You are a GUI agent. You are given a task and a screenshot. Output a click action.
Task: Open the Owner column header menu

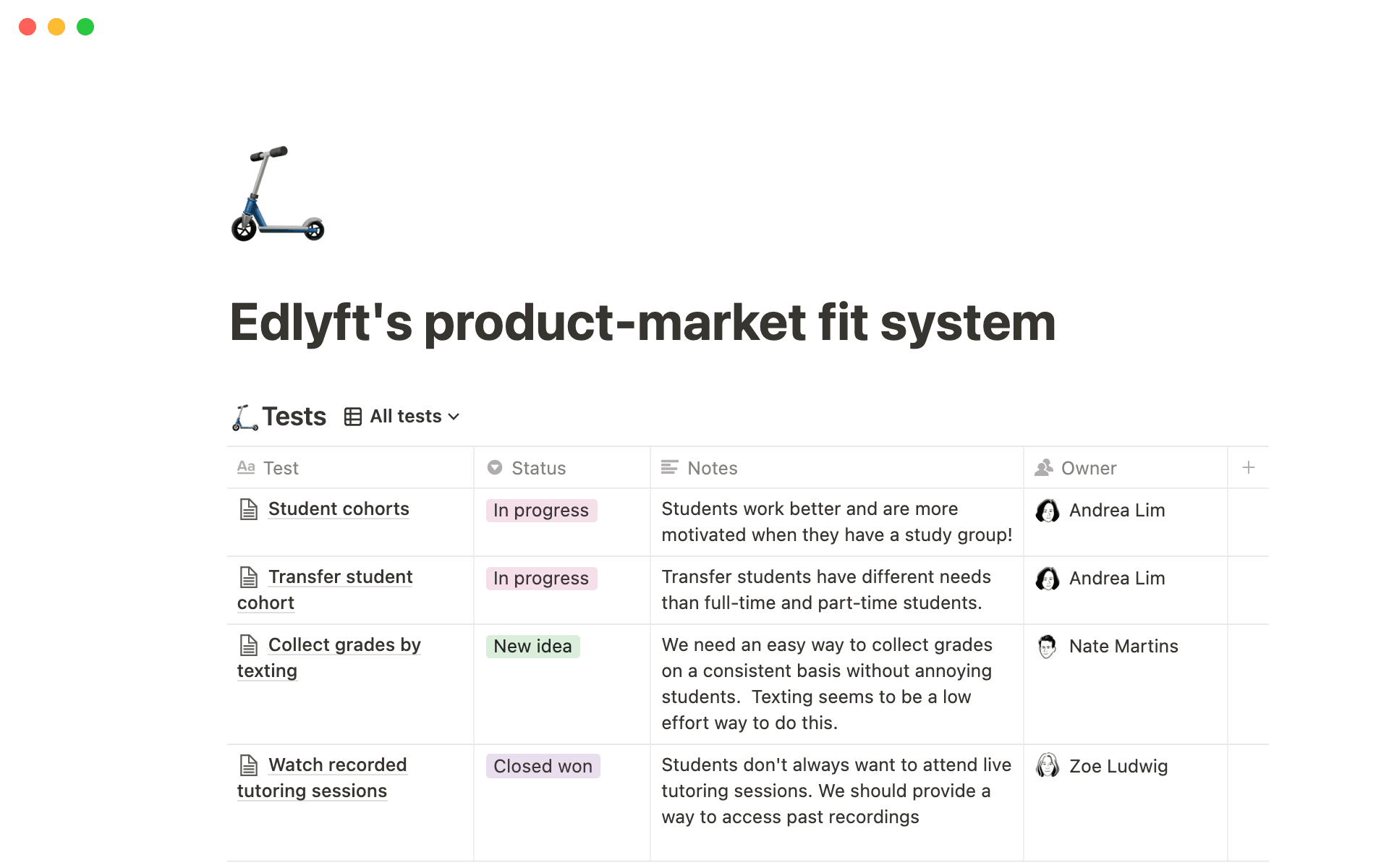click(1089, 467)
